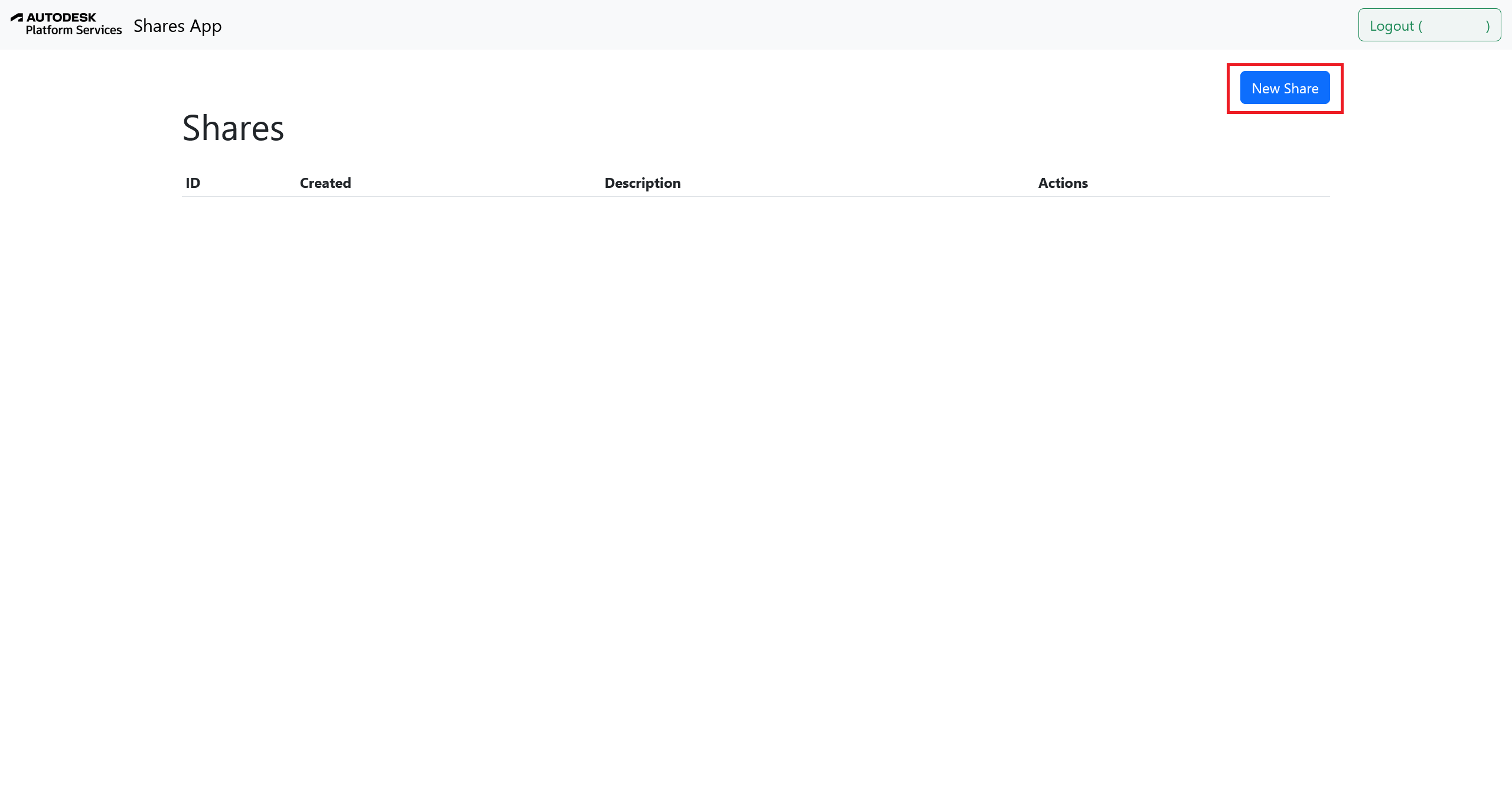Log out using the Logout button
The image size is (1512, 803).
tap(1429, 25)
